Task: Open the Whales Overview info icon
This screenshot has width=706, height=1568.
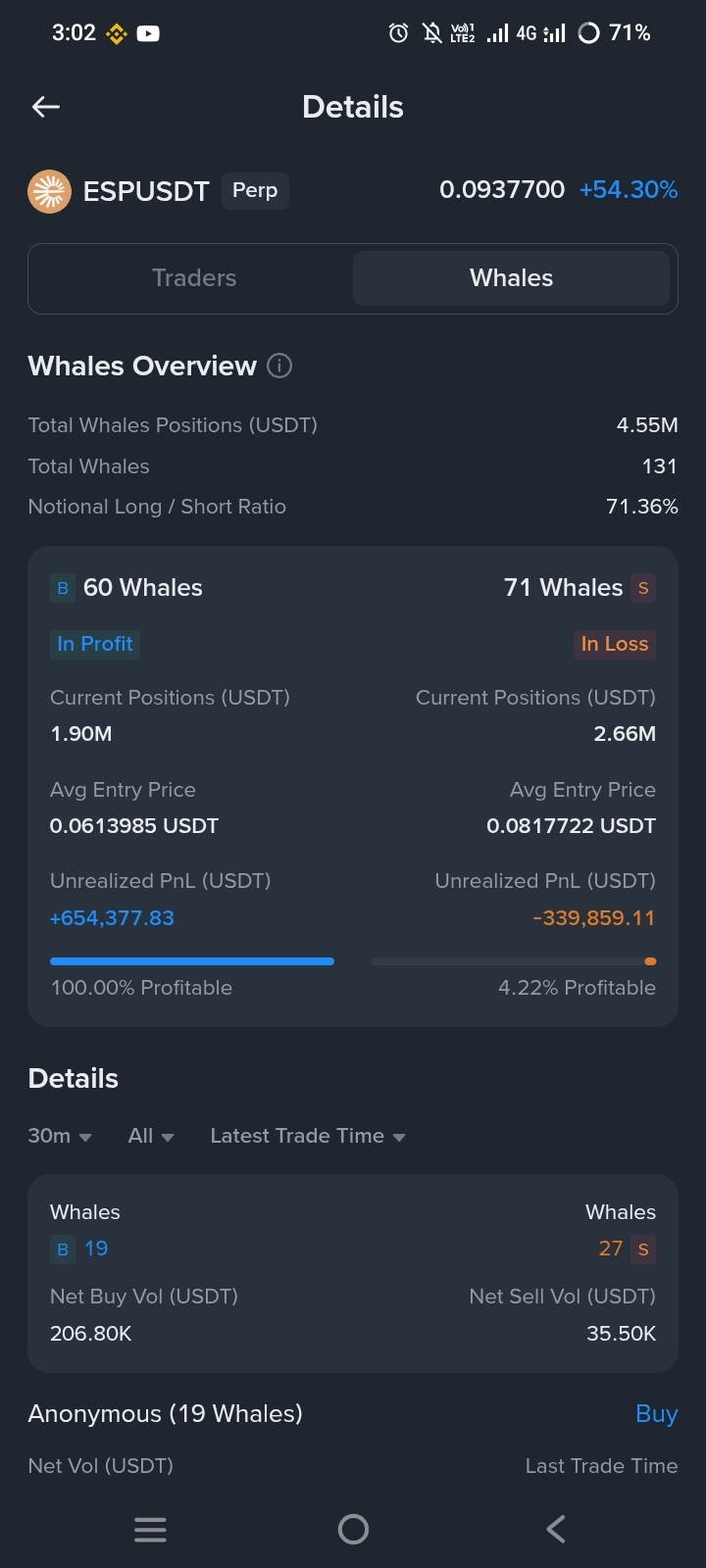Action: [279, 366]
